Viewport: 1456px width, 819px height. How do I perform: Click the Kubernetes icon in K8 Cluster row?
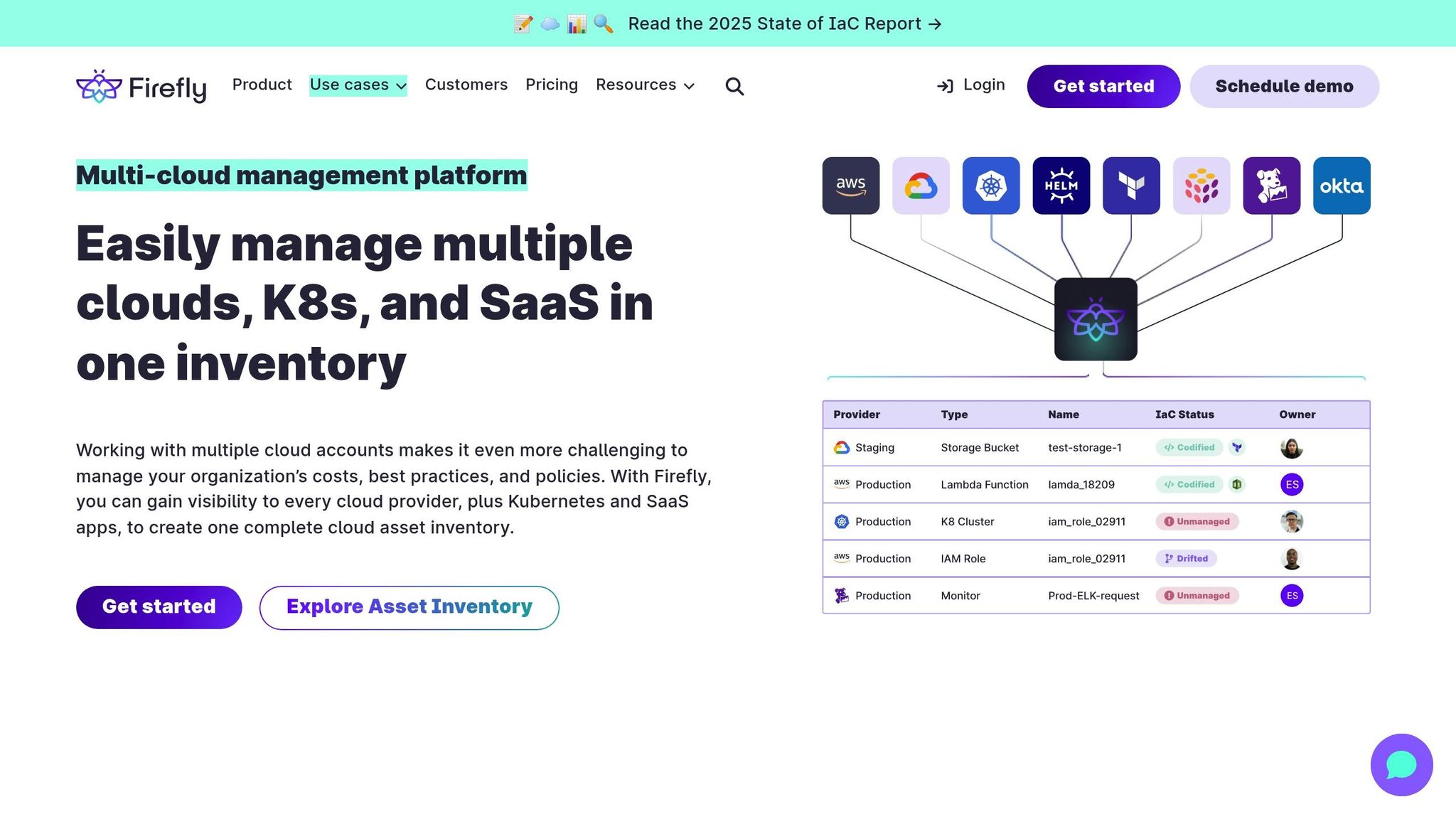[842, 522]
